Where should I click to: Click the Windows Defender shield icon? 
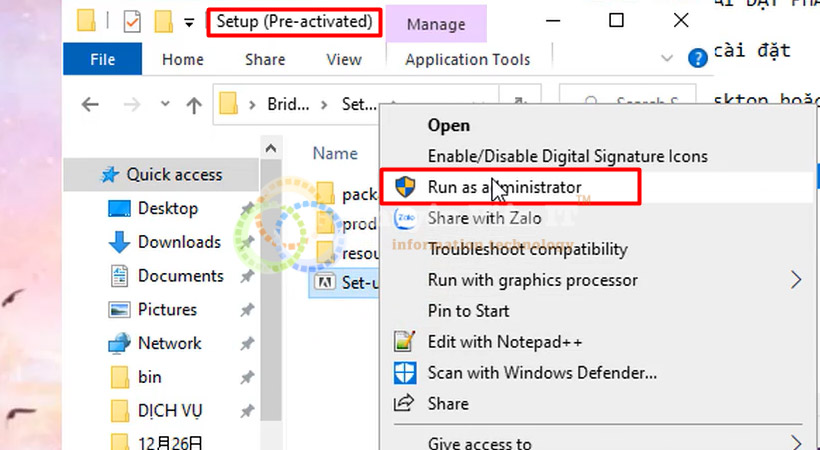(405, 373)
